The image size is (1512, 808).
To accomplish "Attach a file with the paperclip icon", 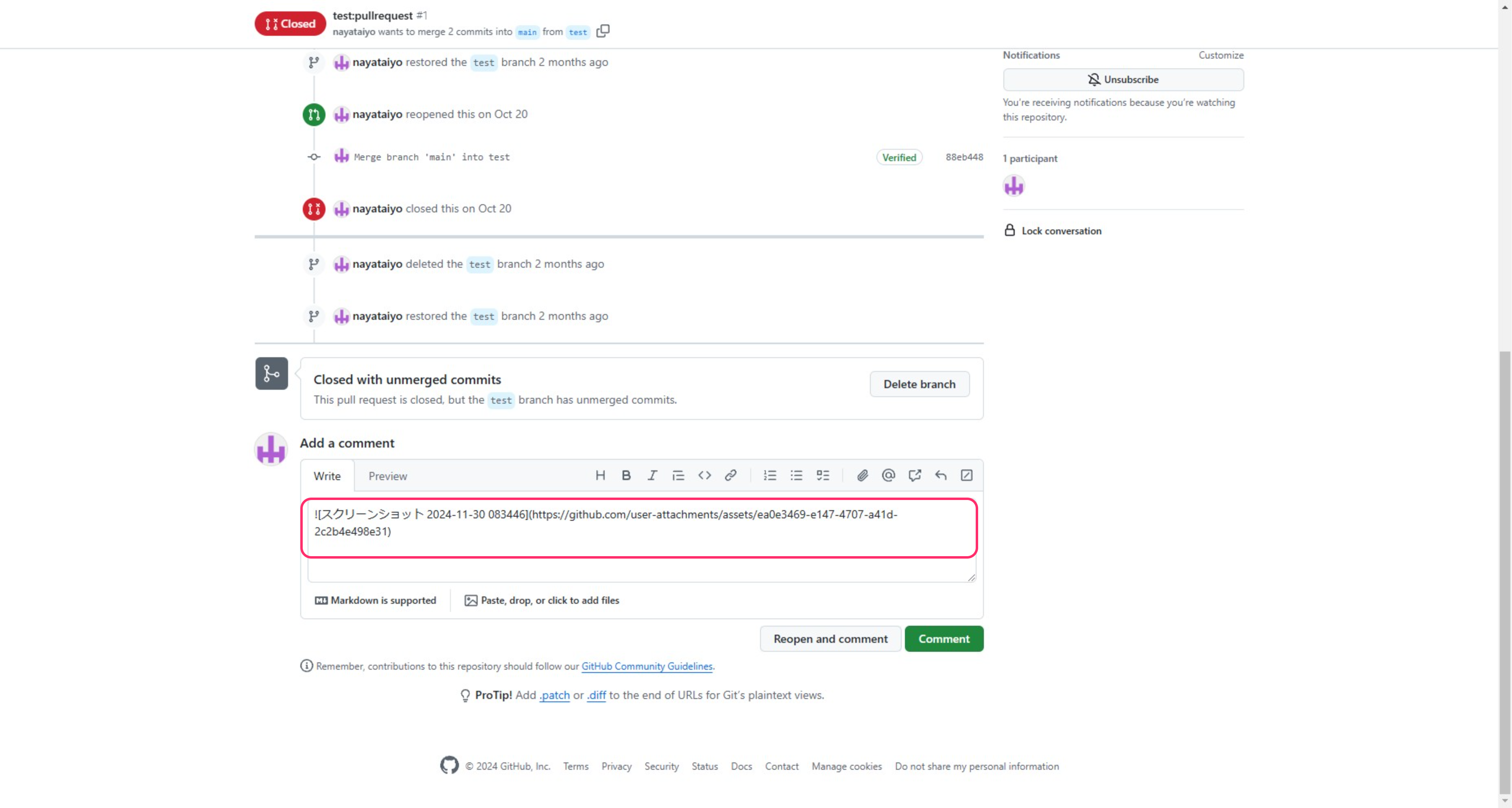I will [x=862, y=475].
